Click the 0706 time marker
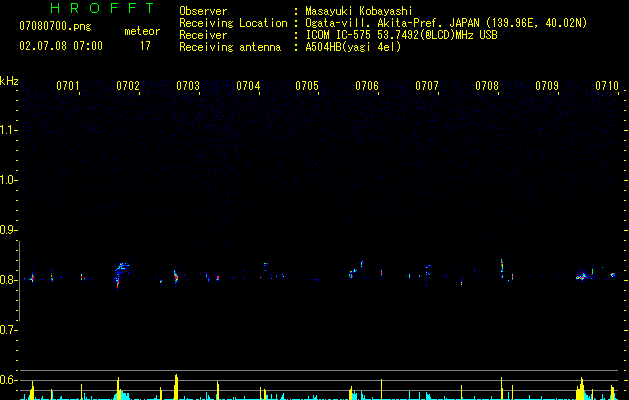Screen dimensions: 629x400 coord(367,86)
